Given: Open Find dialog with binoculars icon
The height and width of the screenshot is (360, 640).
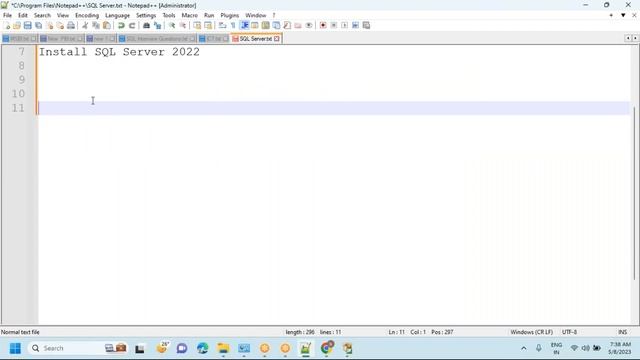Looking at the screenshot, I should click(x=146, y=25).
